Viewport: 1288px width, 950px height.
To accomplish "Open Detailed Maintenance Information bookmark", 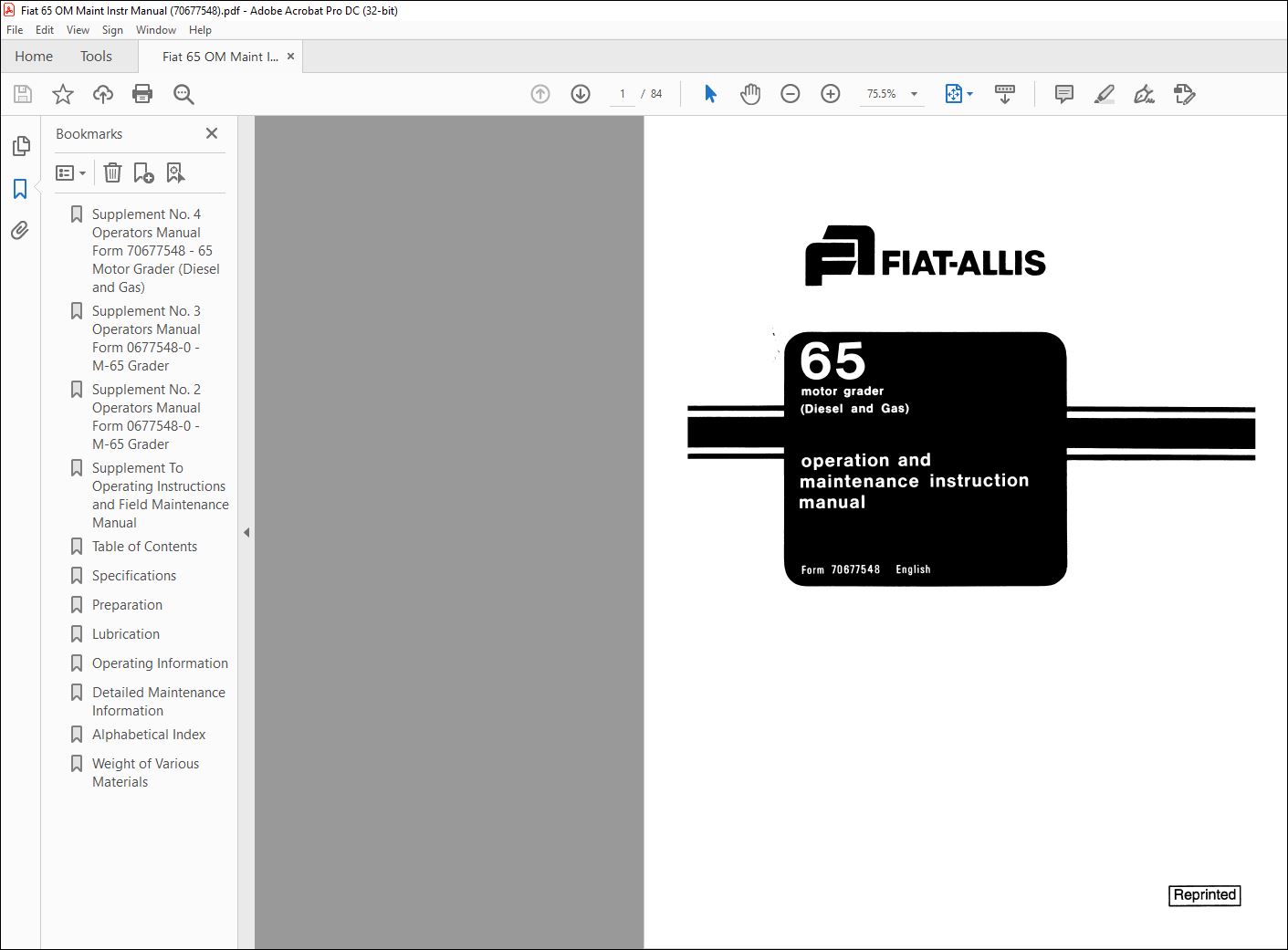I will (x=158, y=702).
